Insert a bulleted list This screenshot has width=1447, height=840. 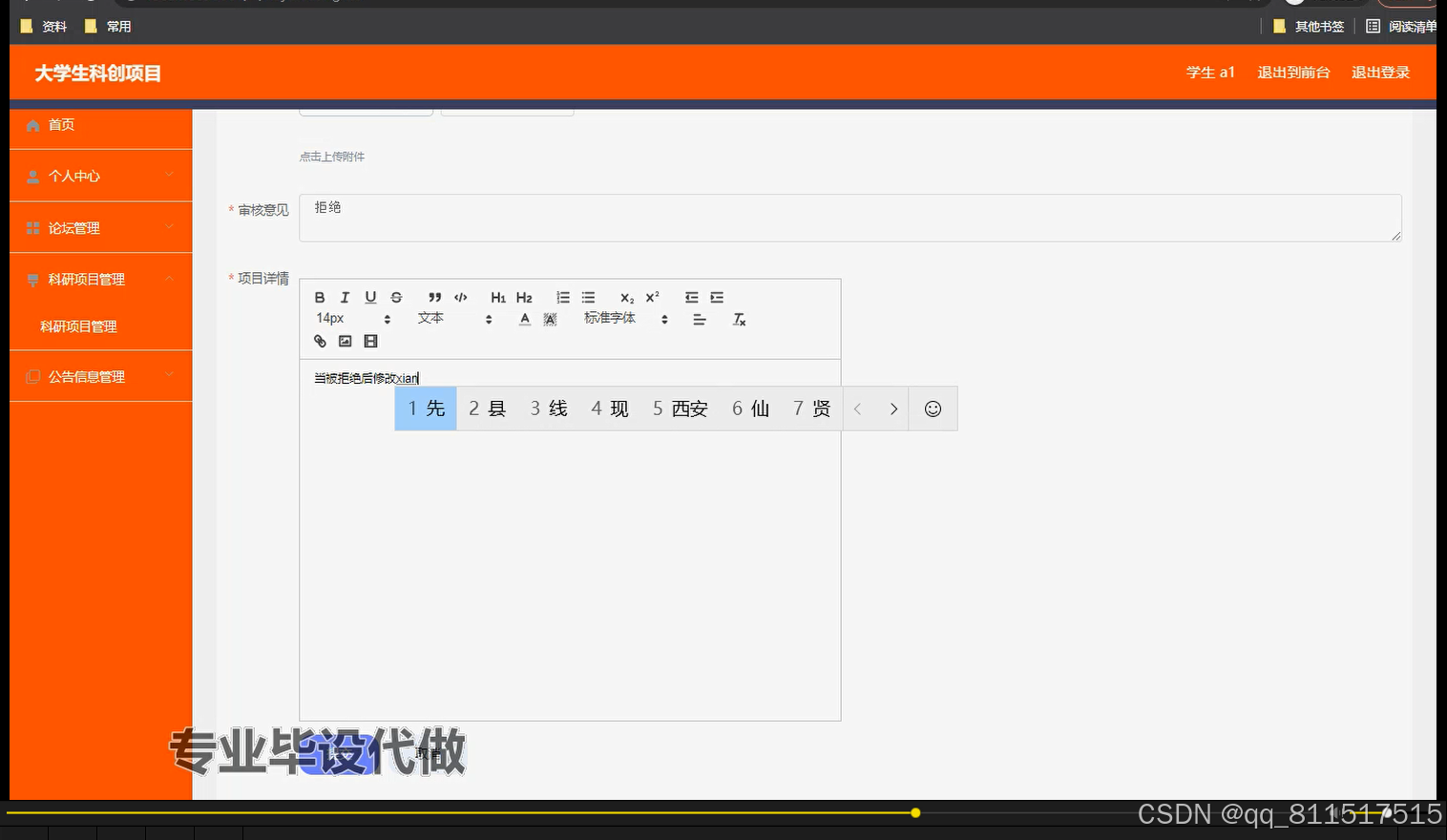pyautogui.click(x=589, y=298)
